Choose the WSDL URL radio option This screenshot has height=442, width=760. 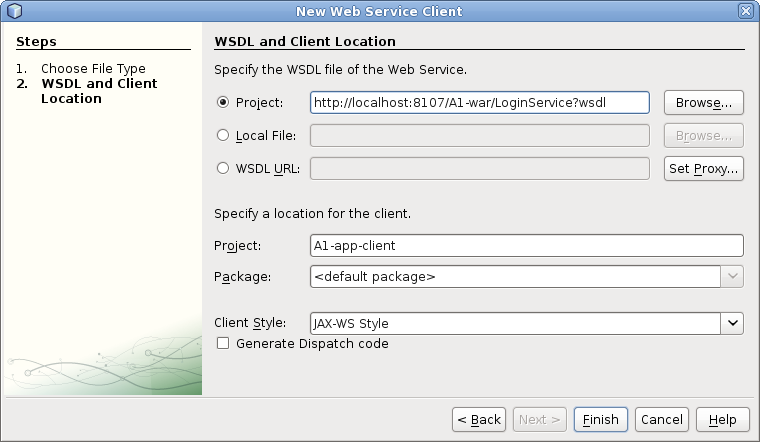(x=223, y=168)
